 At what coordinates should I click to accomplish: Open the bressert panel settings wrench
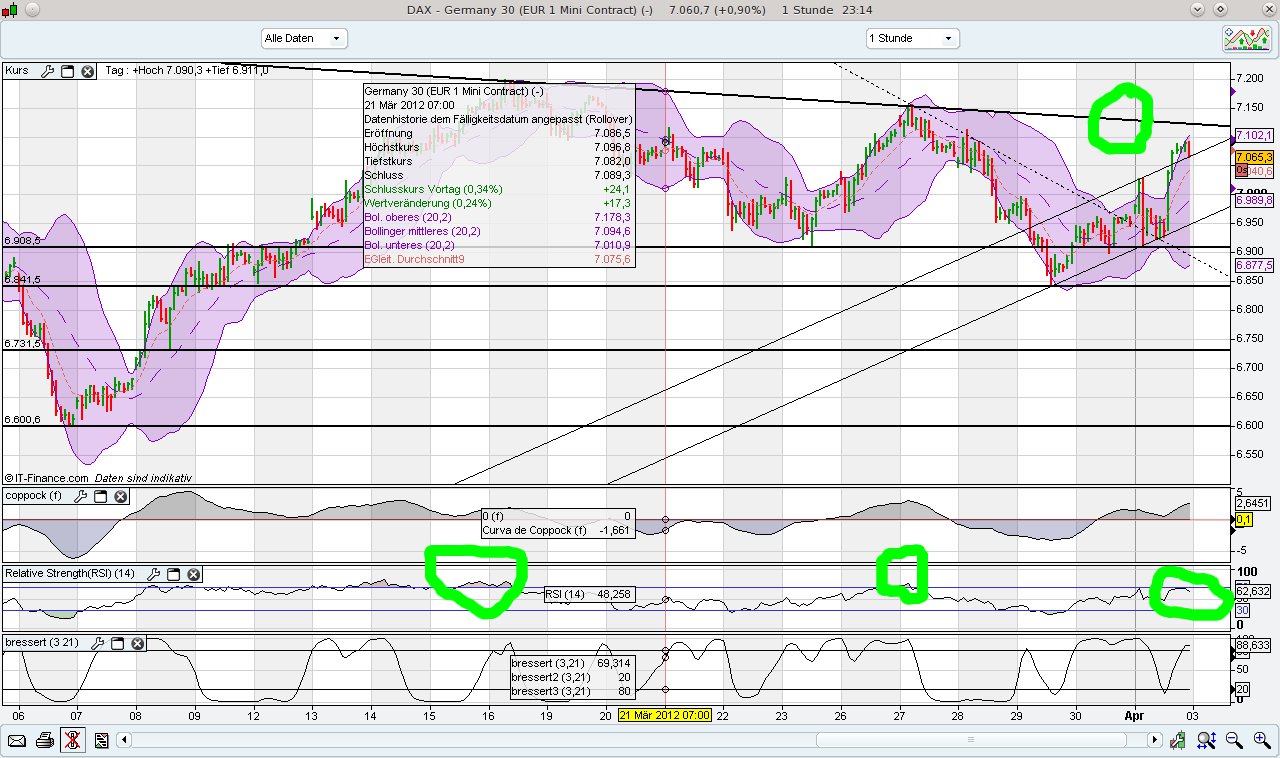pos(98,644)
